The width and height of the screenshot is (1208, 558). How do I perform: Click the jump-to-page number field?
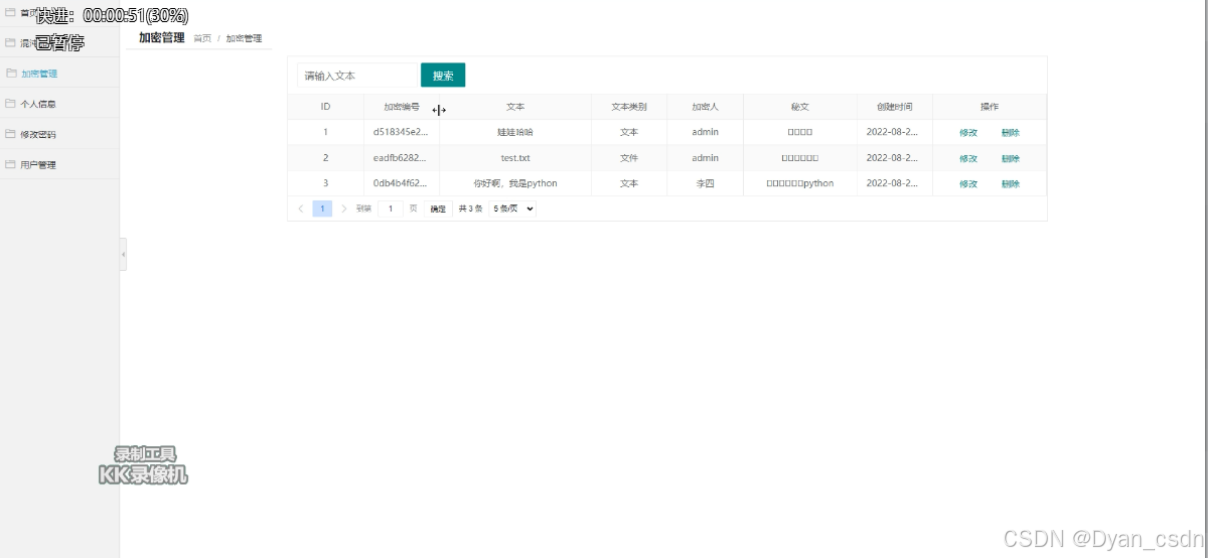[x=391, y=209]
